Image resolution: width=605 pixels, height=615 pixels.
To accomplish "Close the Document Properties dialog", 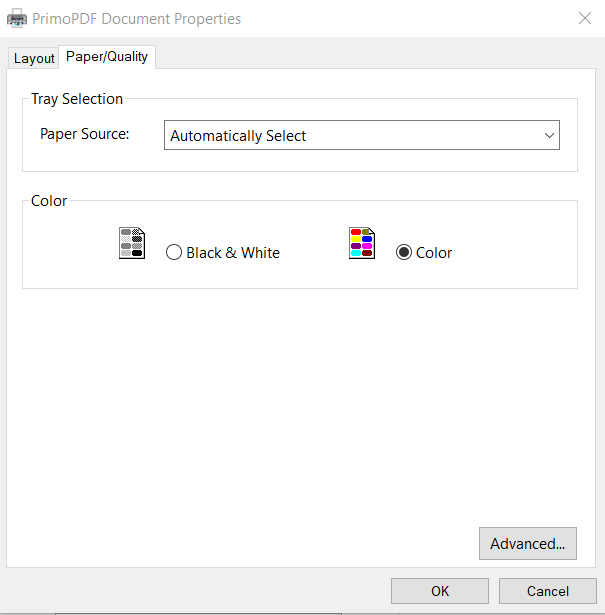I will pos(585,18).
